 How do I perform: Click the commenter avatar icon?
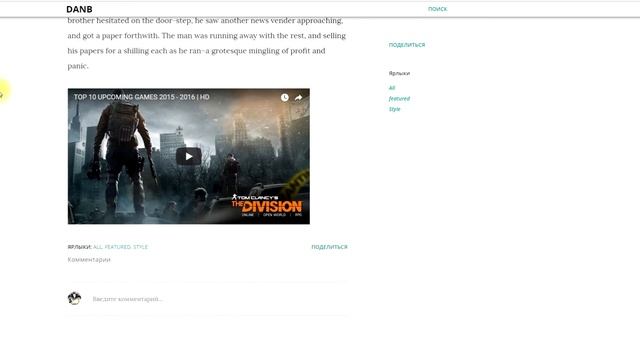74,298
